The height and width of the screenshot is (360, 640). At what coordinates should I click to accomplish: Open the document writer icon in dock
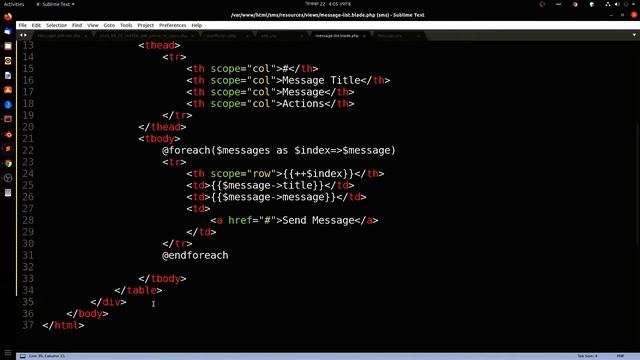click(8, 76)
